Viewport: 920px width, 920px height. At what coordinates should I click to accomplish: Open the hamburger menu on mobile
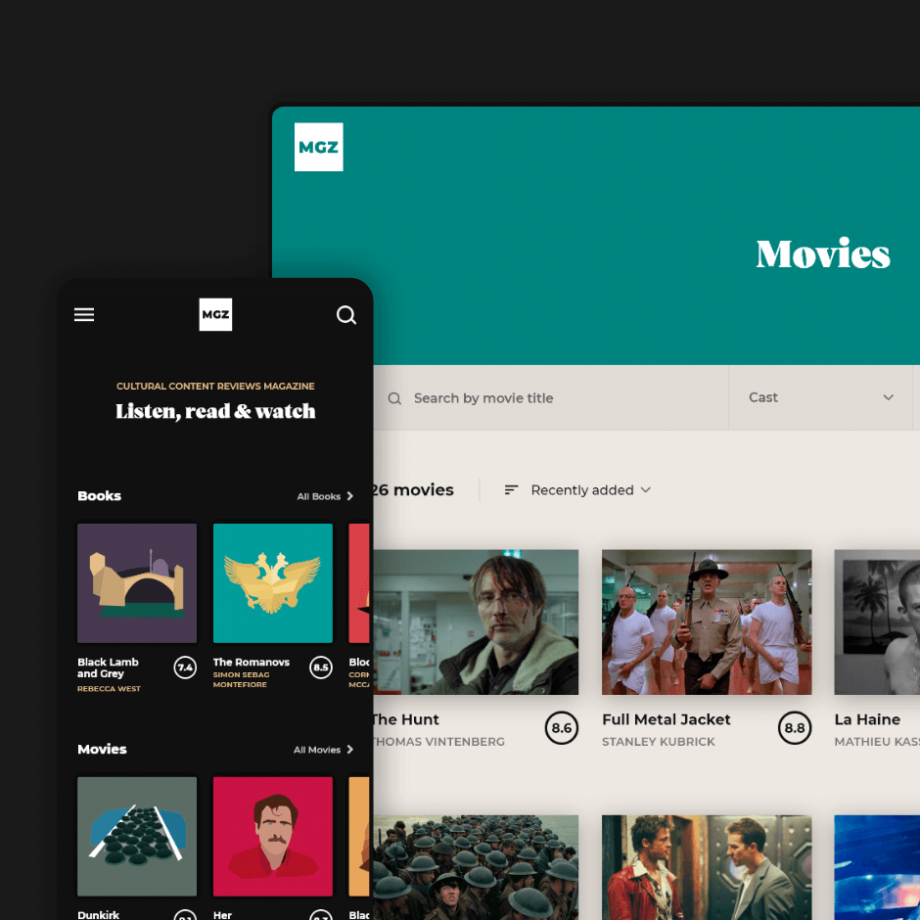click(x=84, y=315)
